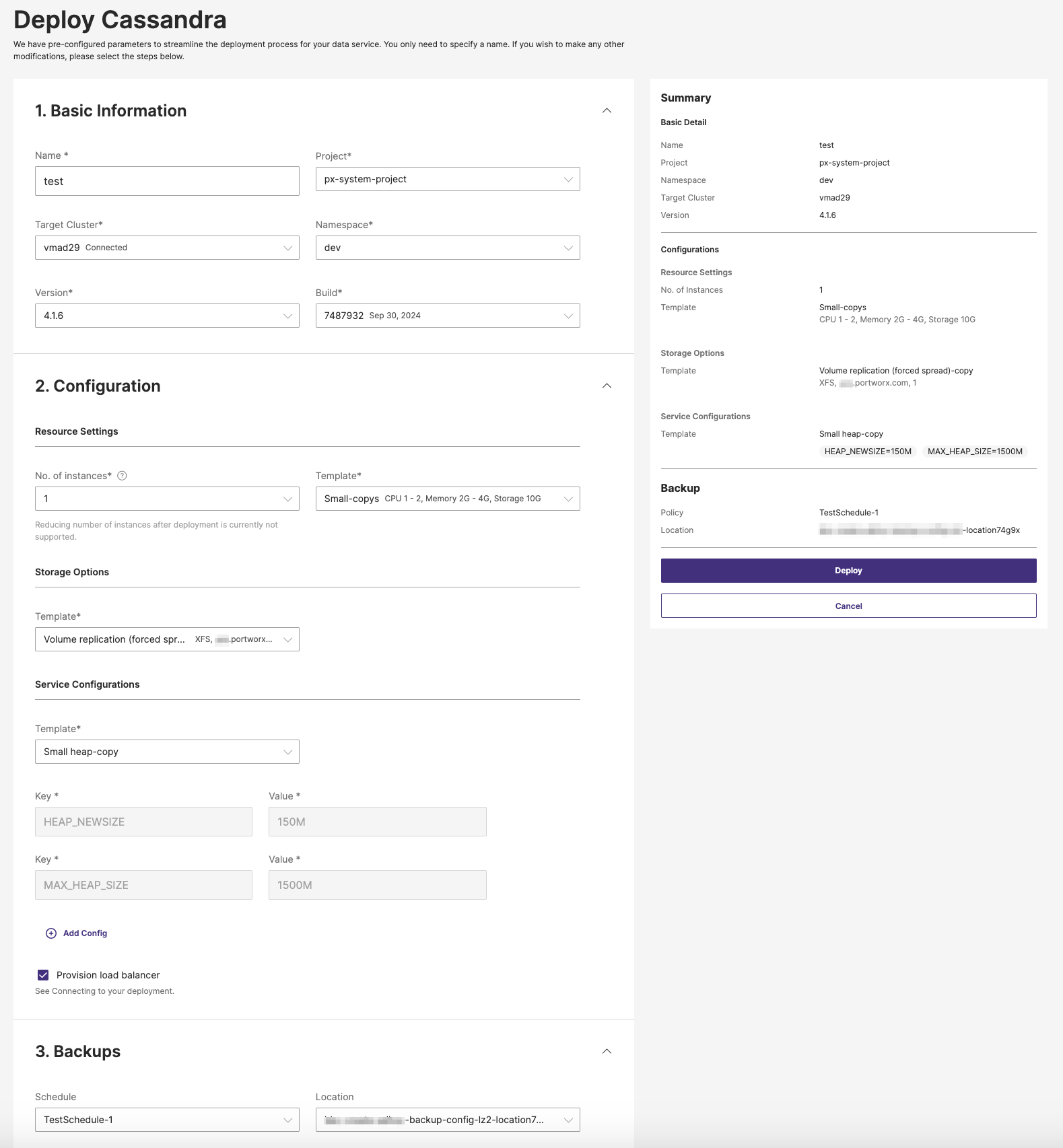Viewport: 1063px width, 1148px height.
Task: Click the 2. Configuration heading
Action: (98, 386)
